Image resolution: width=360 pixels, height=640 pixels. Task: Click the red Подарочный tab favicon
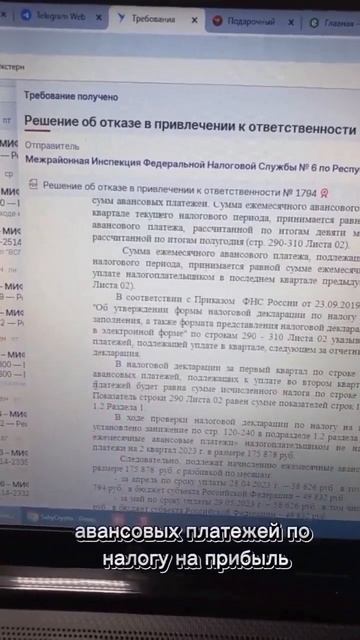[218, 21]
